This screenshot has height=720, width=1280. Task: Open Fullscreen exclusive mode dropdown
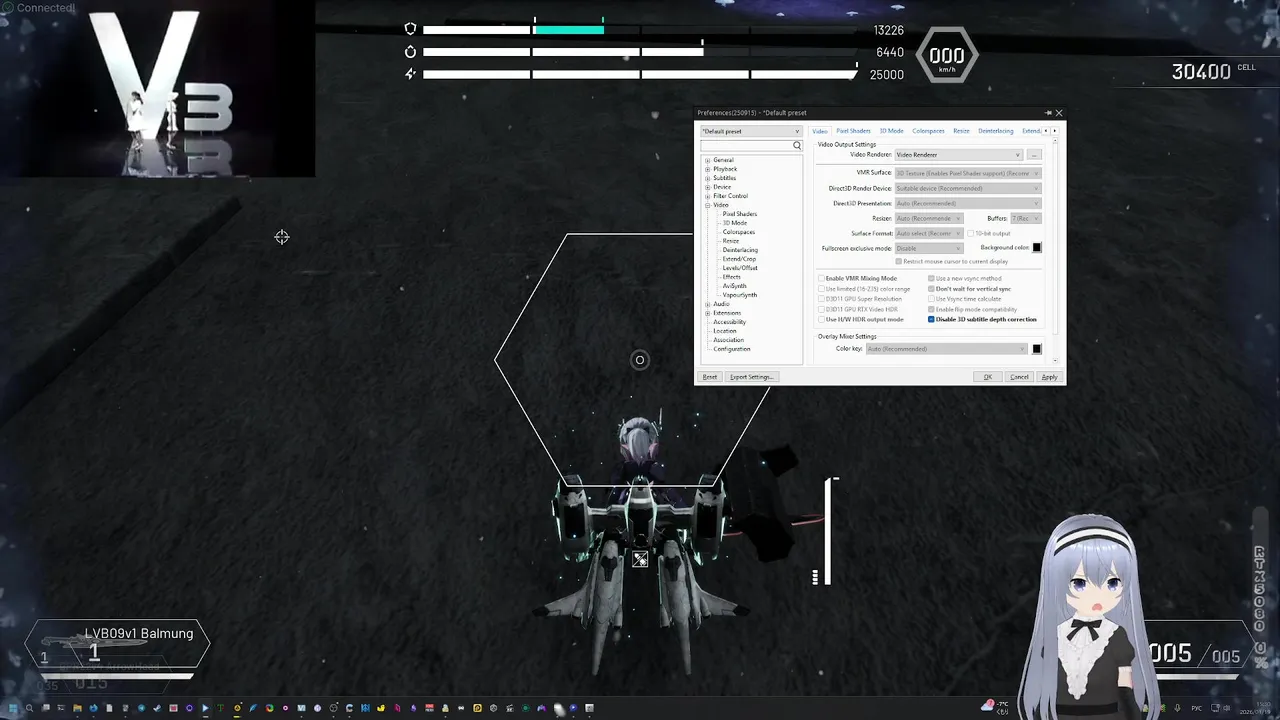point(929,248)
